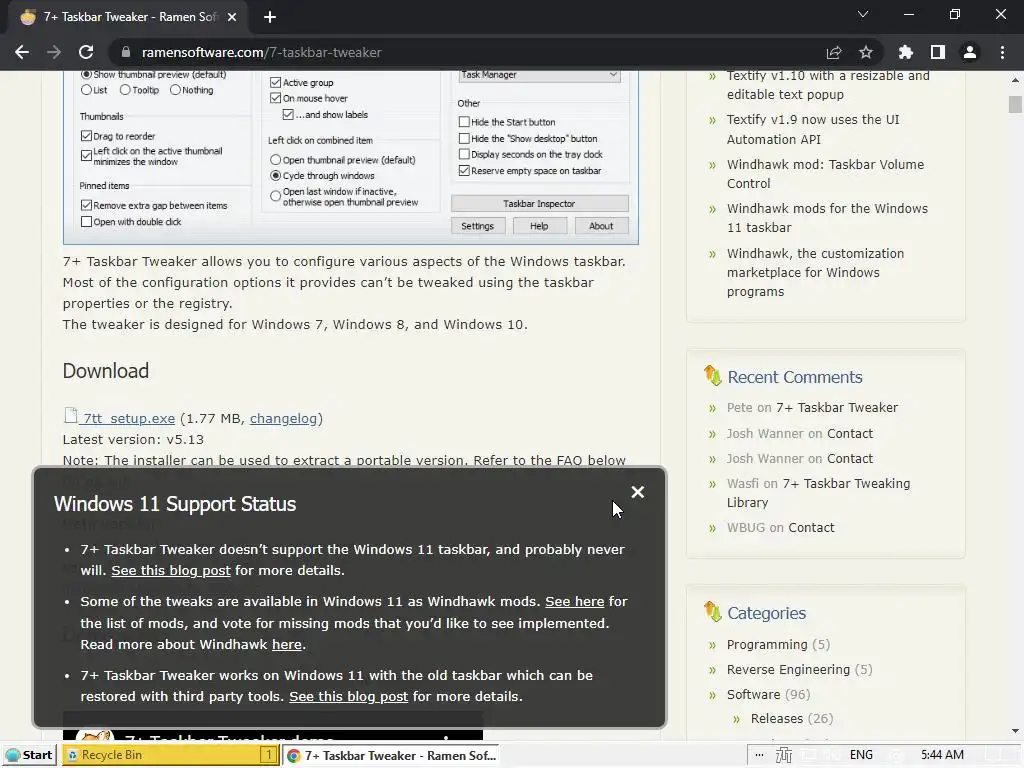Viewport: 1024px width, 768px height.
Task: Click the 7tt tray icon
Action: [784, 755]
